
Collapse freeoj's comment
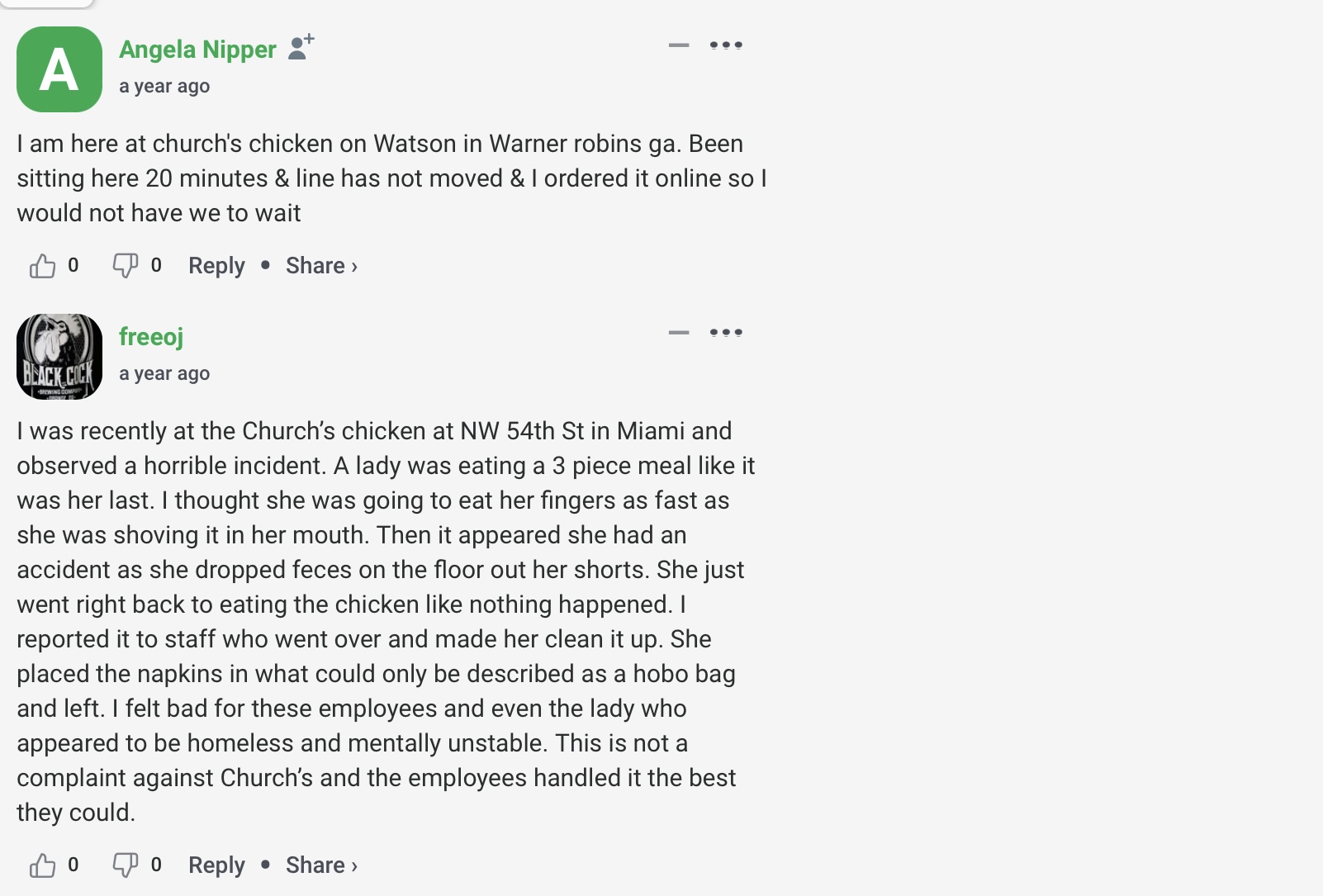(679, 333)
